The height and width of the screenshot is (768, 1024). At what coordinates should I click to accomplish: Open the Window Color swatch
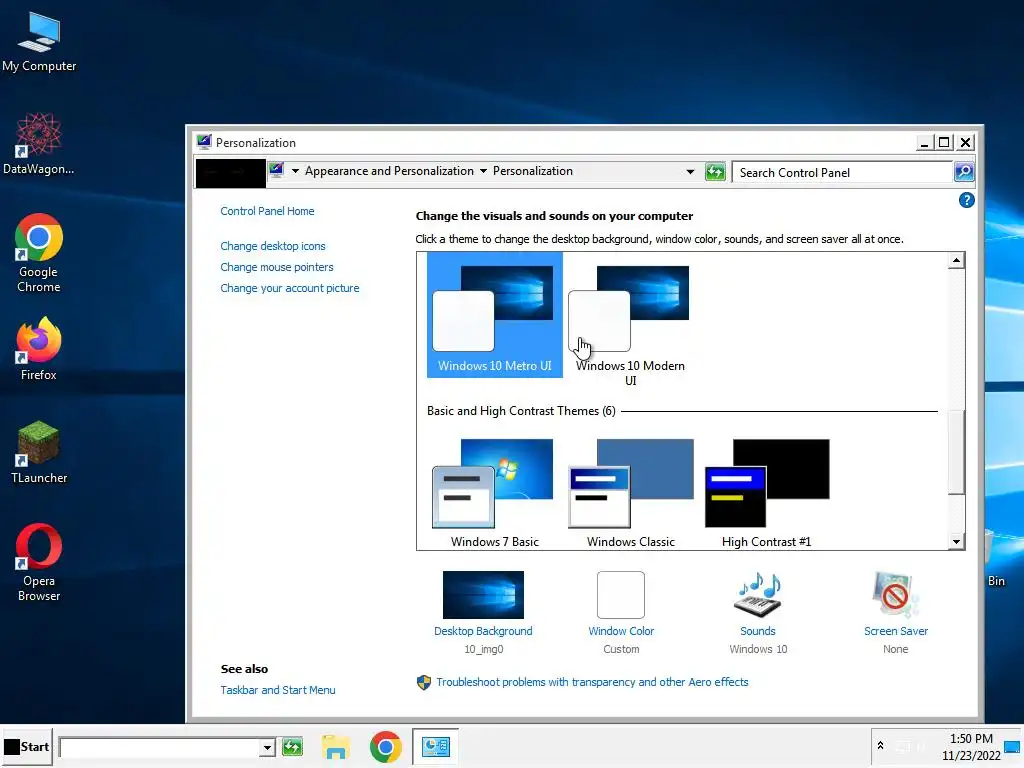click(x=620, y=595)
